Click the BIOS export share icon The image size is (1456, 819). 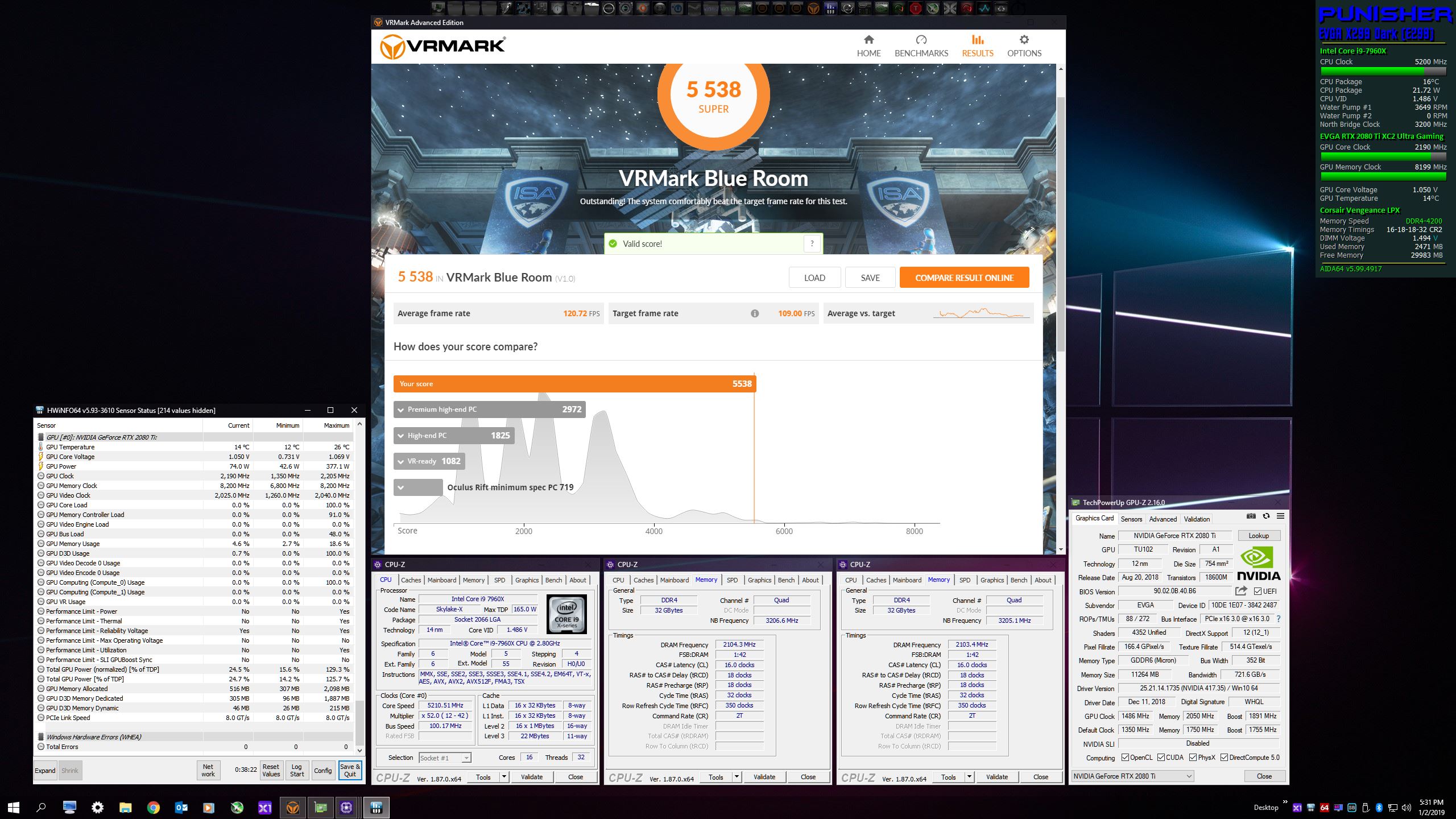(x=1241, y=591)
